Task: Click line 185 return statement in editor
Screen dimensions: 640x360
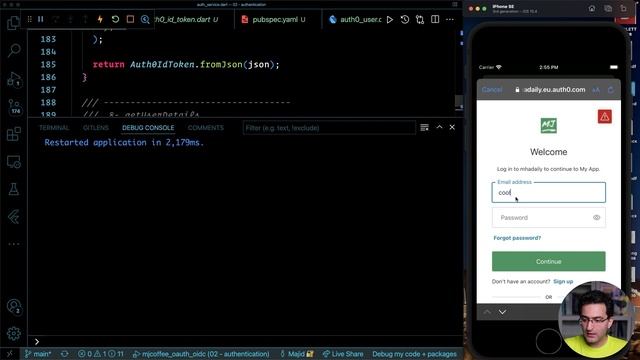Action: [186, 64]
